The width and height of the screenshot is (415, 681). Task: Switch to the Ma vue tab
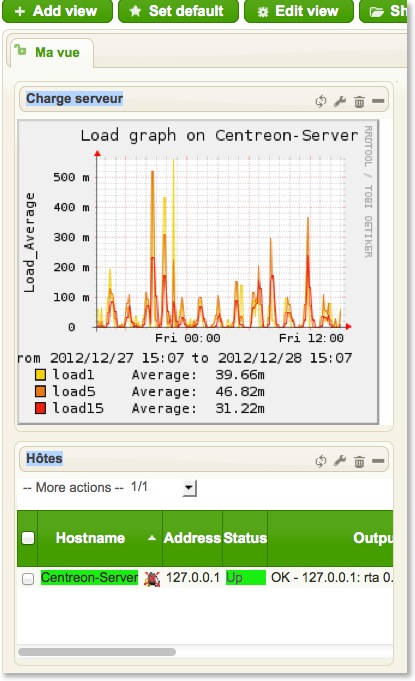(x=52, y=53)
